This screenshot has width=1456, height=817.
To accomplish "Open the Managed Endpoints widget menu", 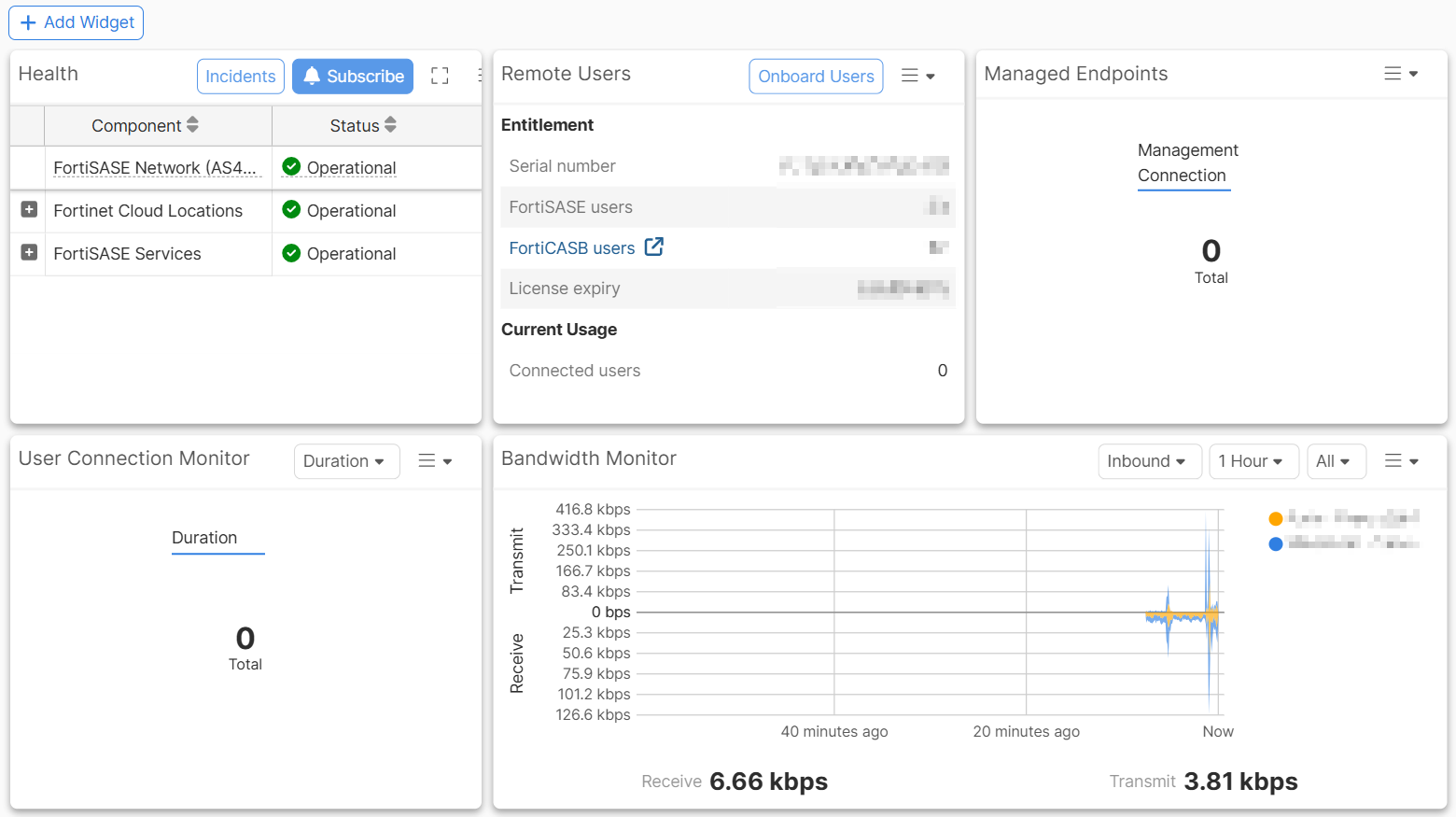I will coord(1400,74).
